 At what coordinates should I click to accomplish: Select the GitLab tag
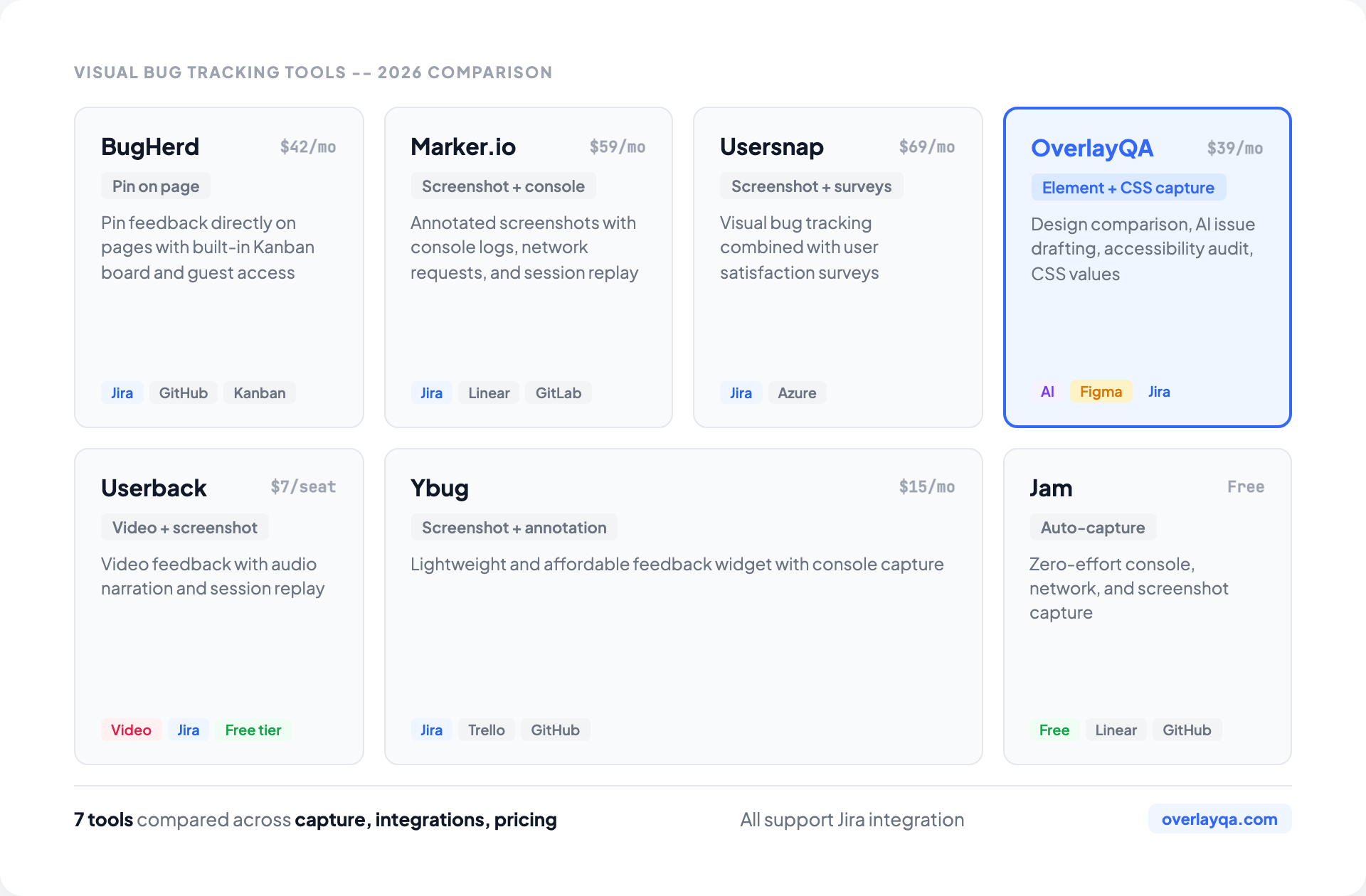tap(558, 393)
